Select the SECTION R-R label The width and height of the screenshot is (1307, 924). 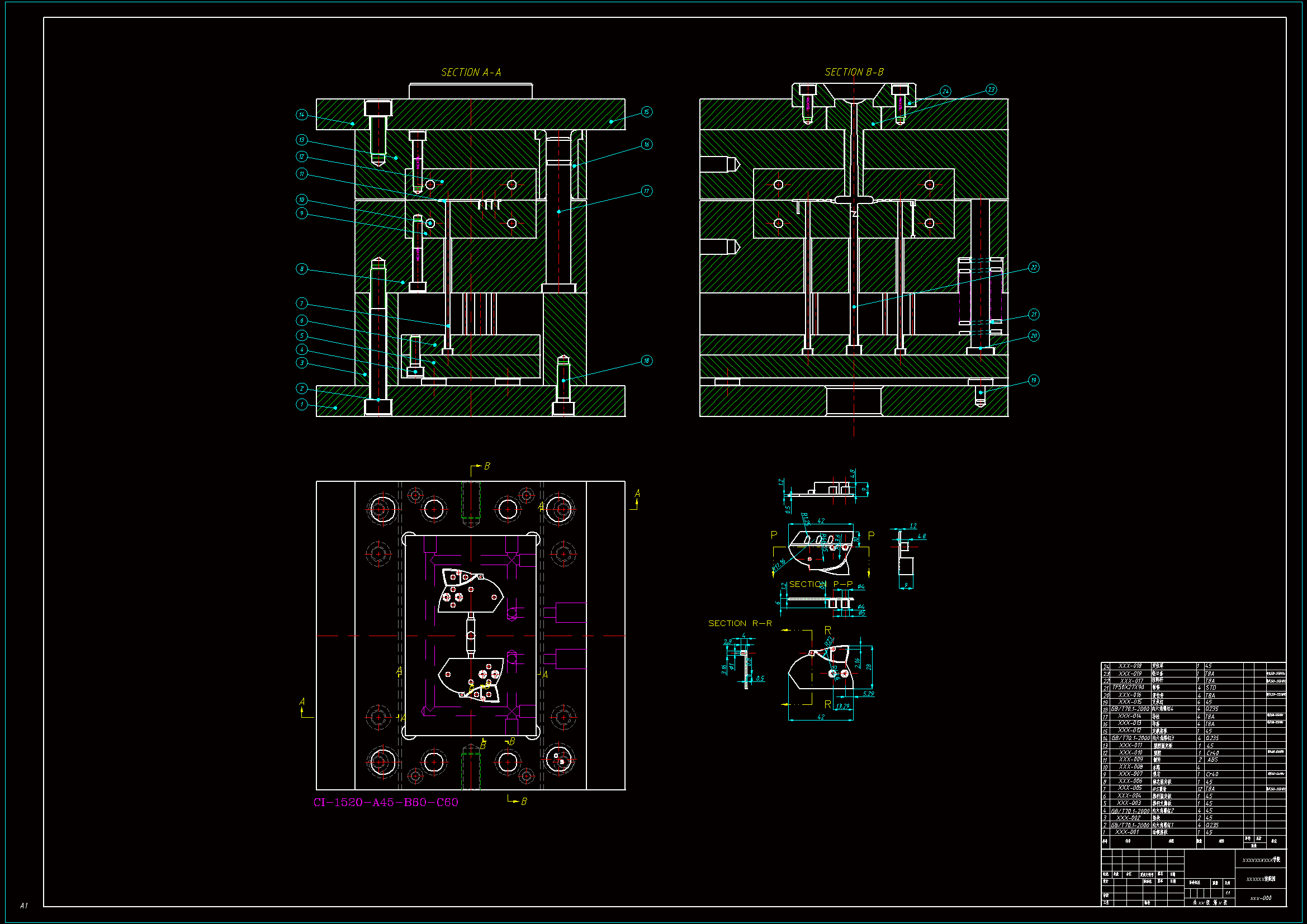coord(740,623)
